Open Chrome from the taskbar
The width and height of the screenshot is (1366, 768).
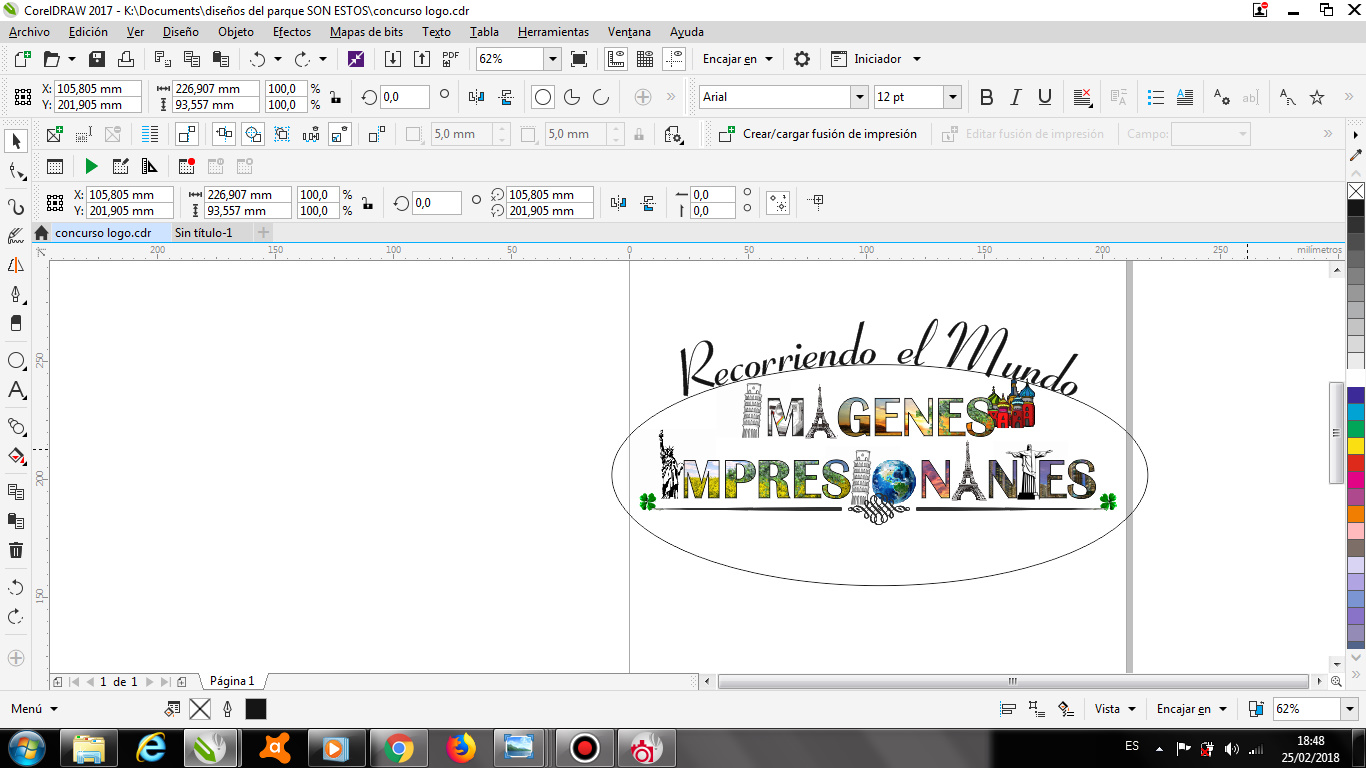click(399, 747)
